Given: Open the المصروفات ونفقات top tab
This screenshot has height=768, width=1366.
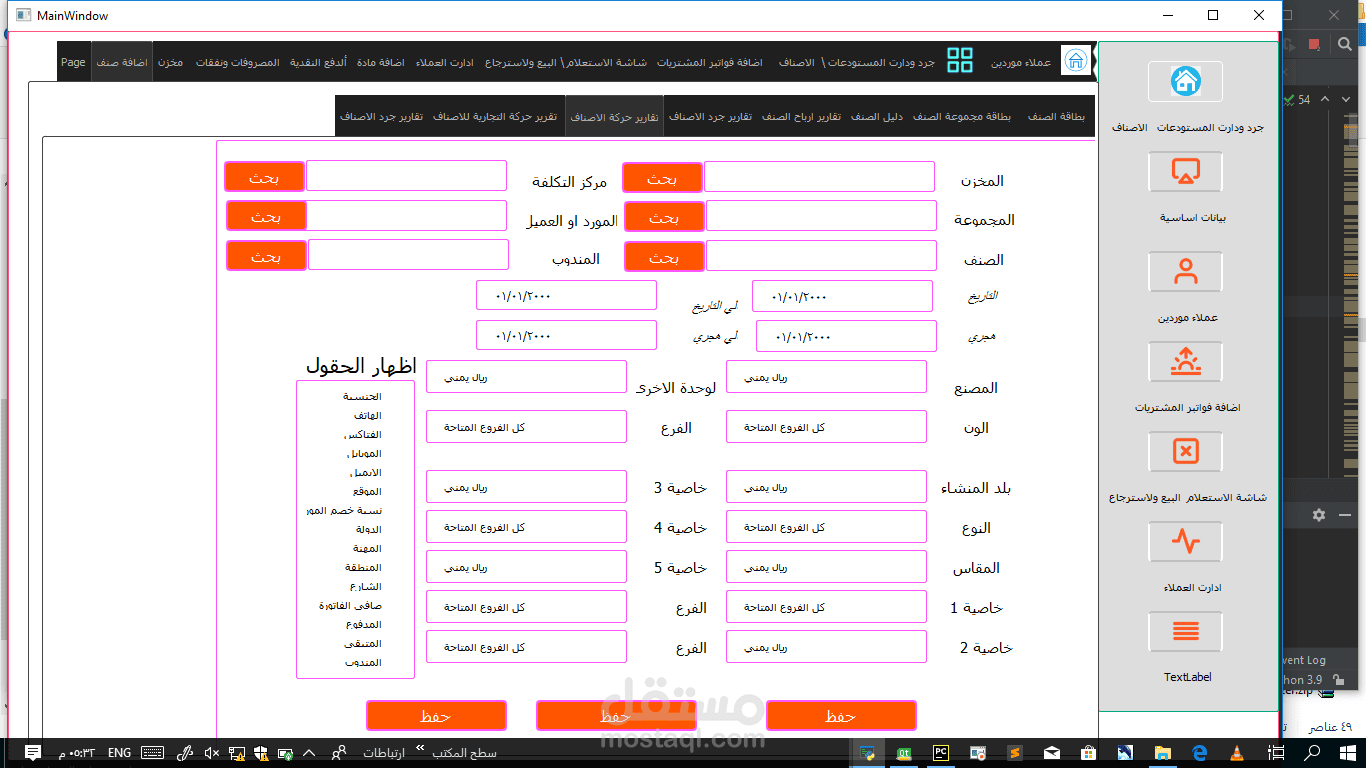Looking at the screenshot, I should pyautogui.click(x=239, y=62).
